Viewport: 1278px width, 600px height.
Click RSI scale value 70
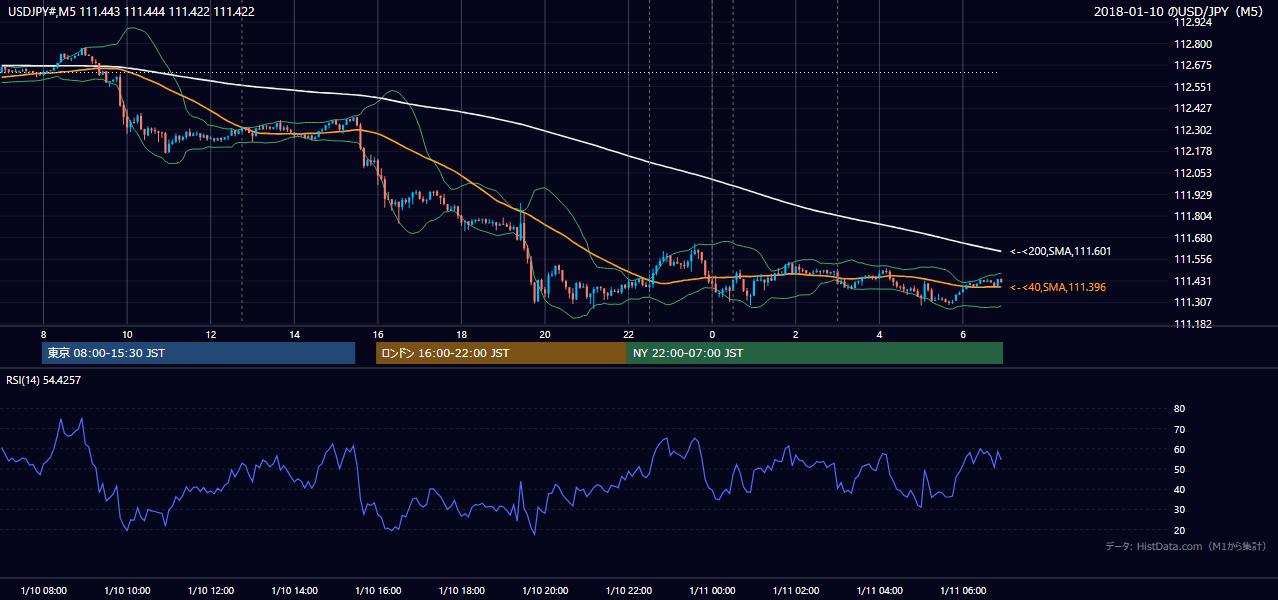tap(1179, 429)
